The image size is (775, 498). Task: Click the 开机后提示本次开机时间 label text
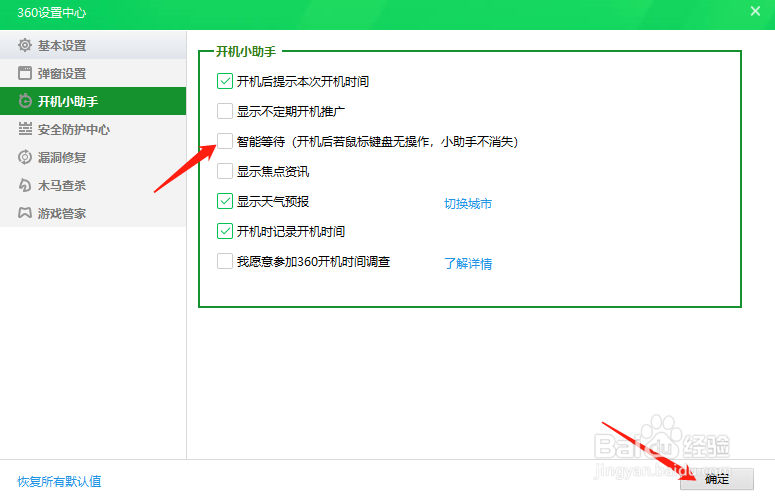302,82
